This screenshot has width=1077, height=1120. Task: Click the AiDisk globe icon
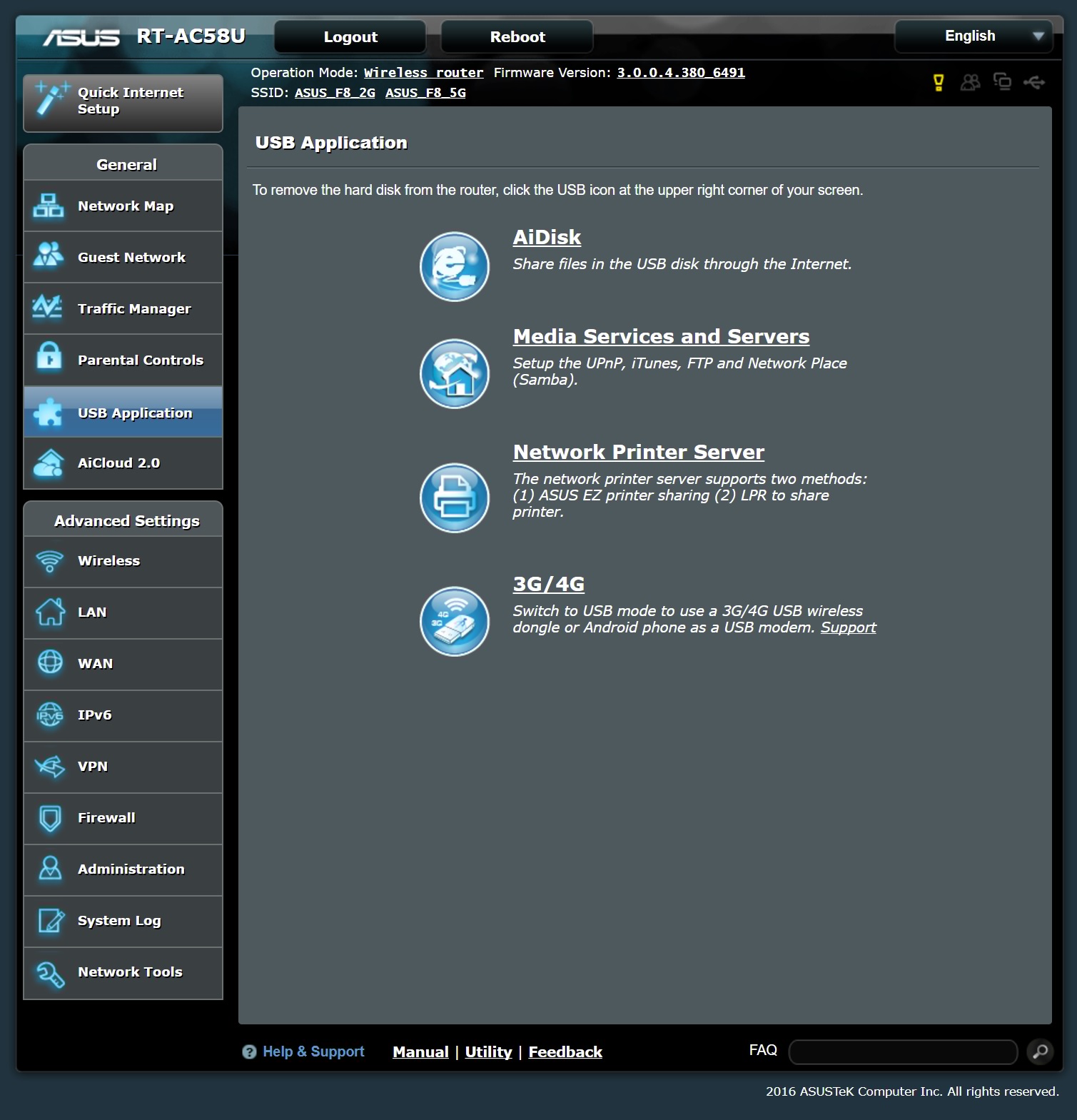(455, 267)
